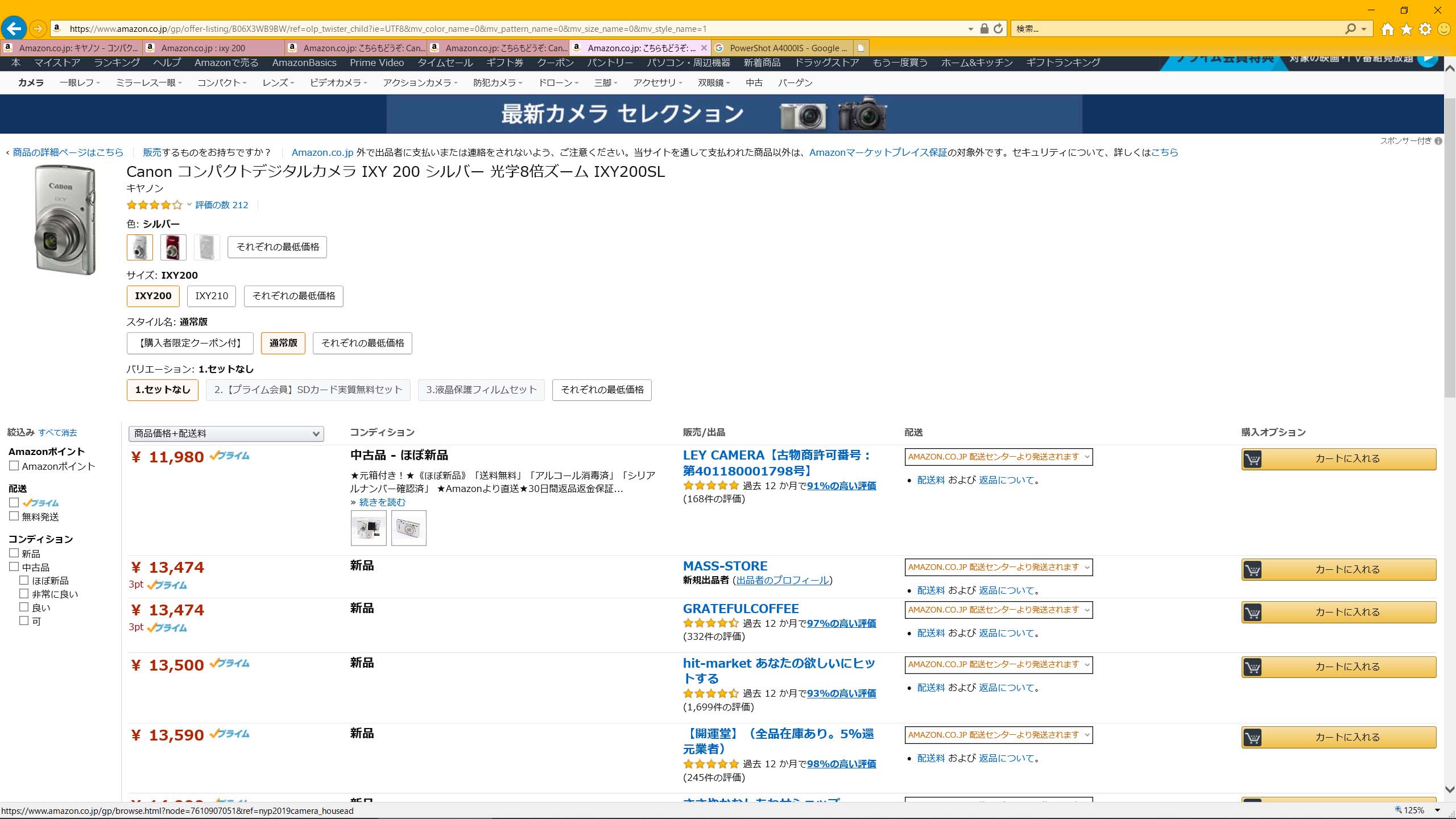
Task: Click the LEY CAMERA star rating
Action: tap(711, 486)
